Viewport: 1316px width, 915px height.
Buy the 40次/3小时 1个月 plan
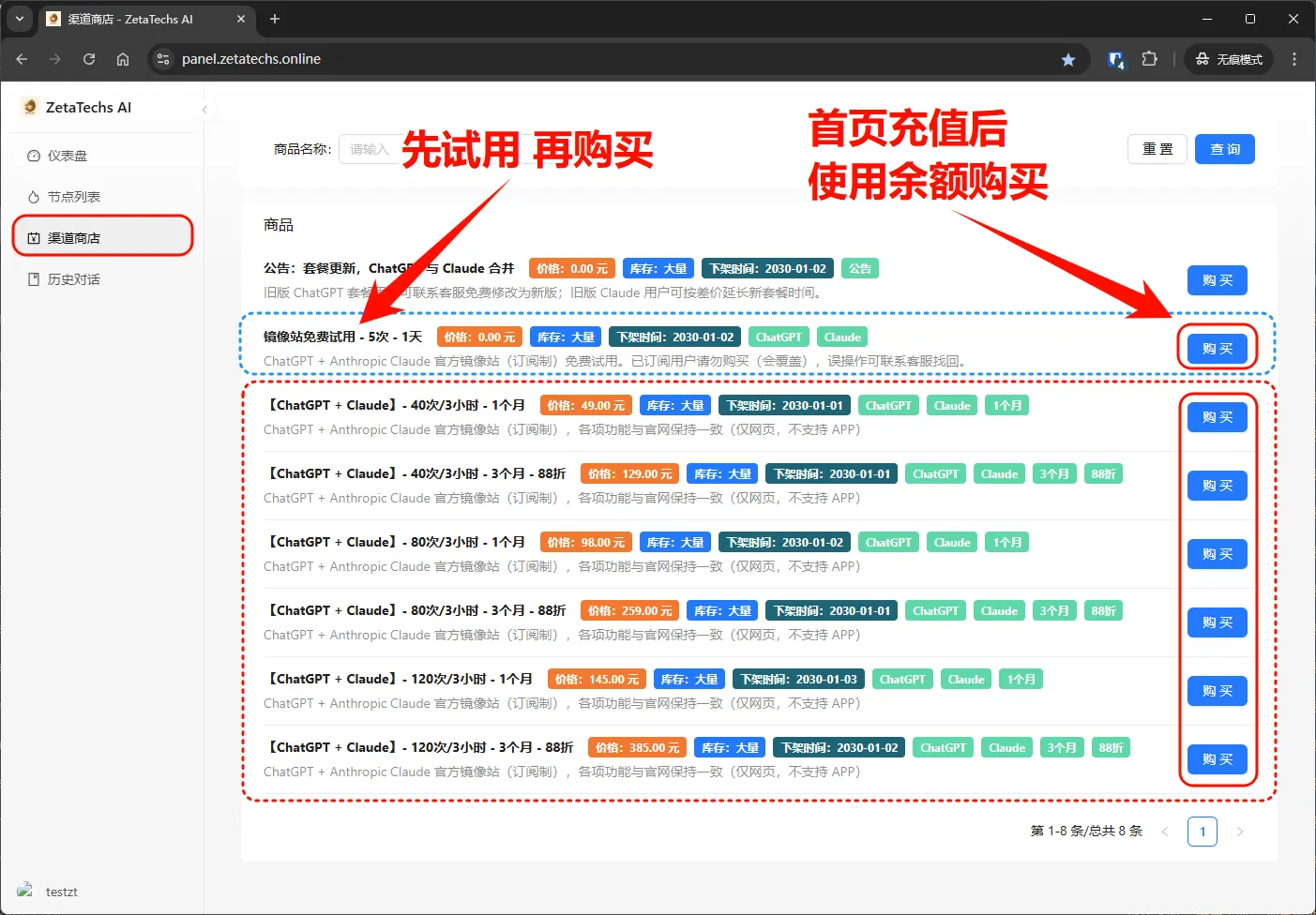[1218, 417]
